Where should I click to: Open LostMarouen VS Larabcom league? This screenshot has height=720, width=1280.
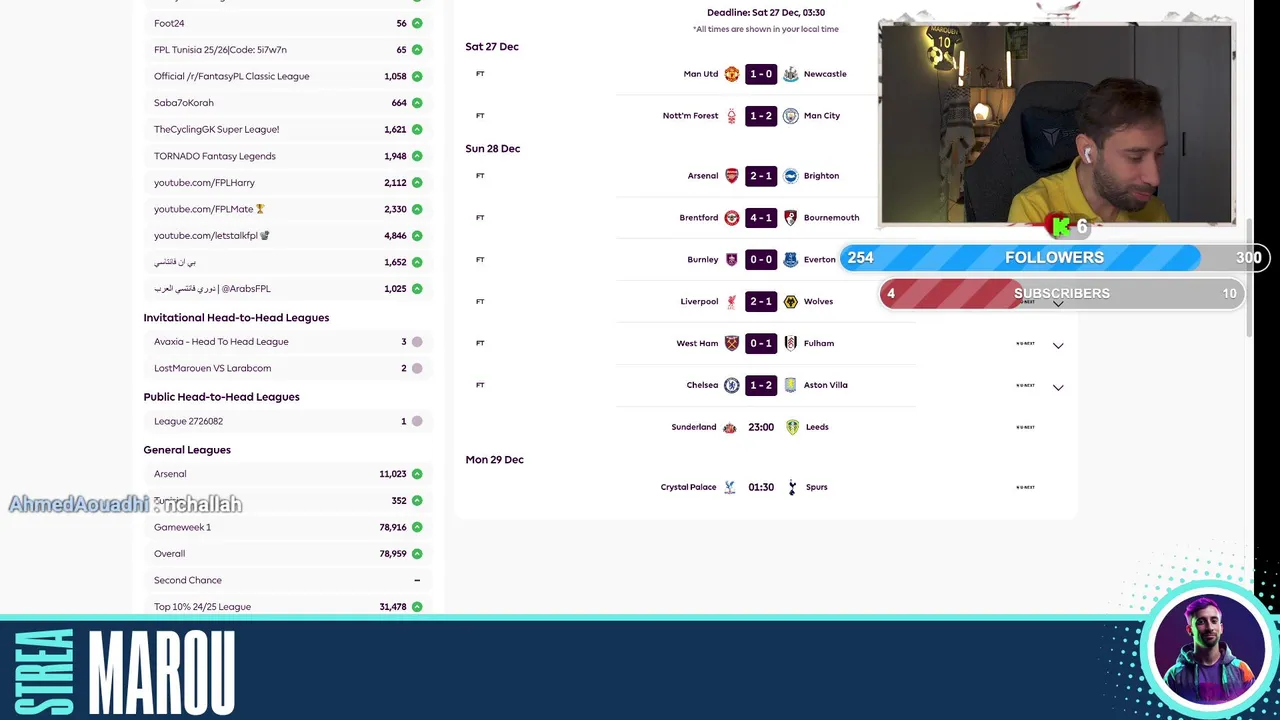[212, 368]
